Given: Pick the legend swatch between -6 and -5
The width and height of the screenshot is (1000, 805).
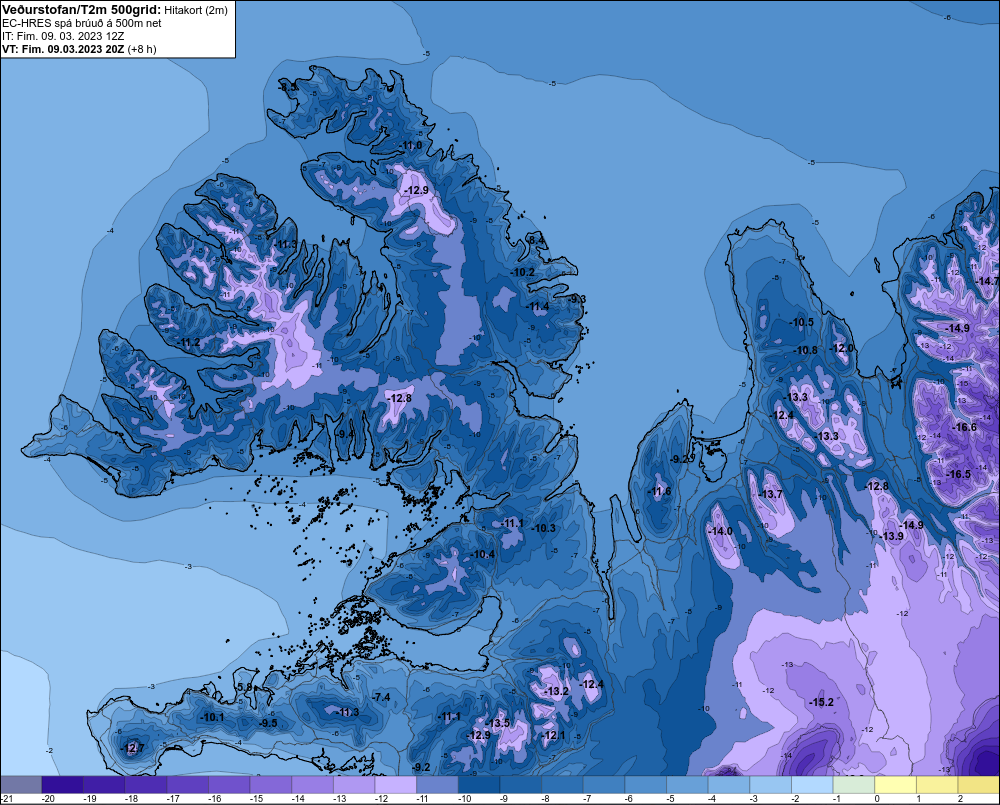Looking at the screenshot, I should (645, 784).
